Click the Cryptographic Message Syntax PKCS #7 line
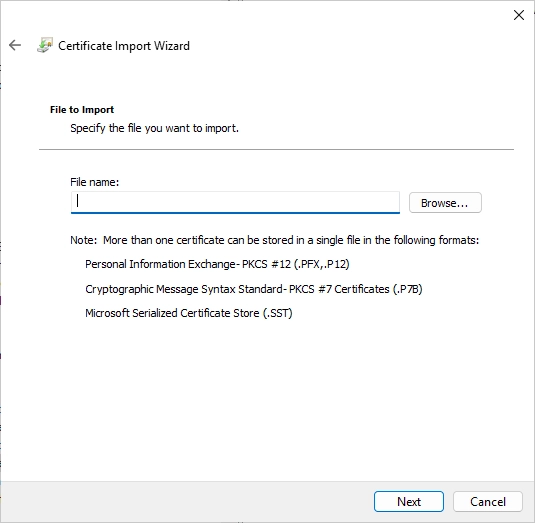The image size is (535, 523). 254,289
